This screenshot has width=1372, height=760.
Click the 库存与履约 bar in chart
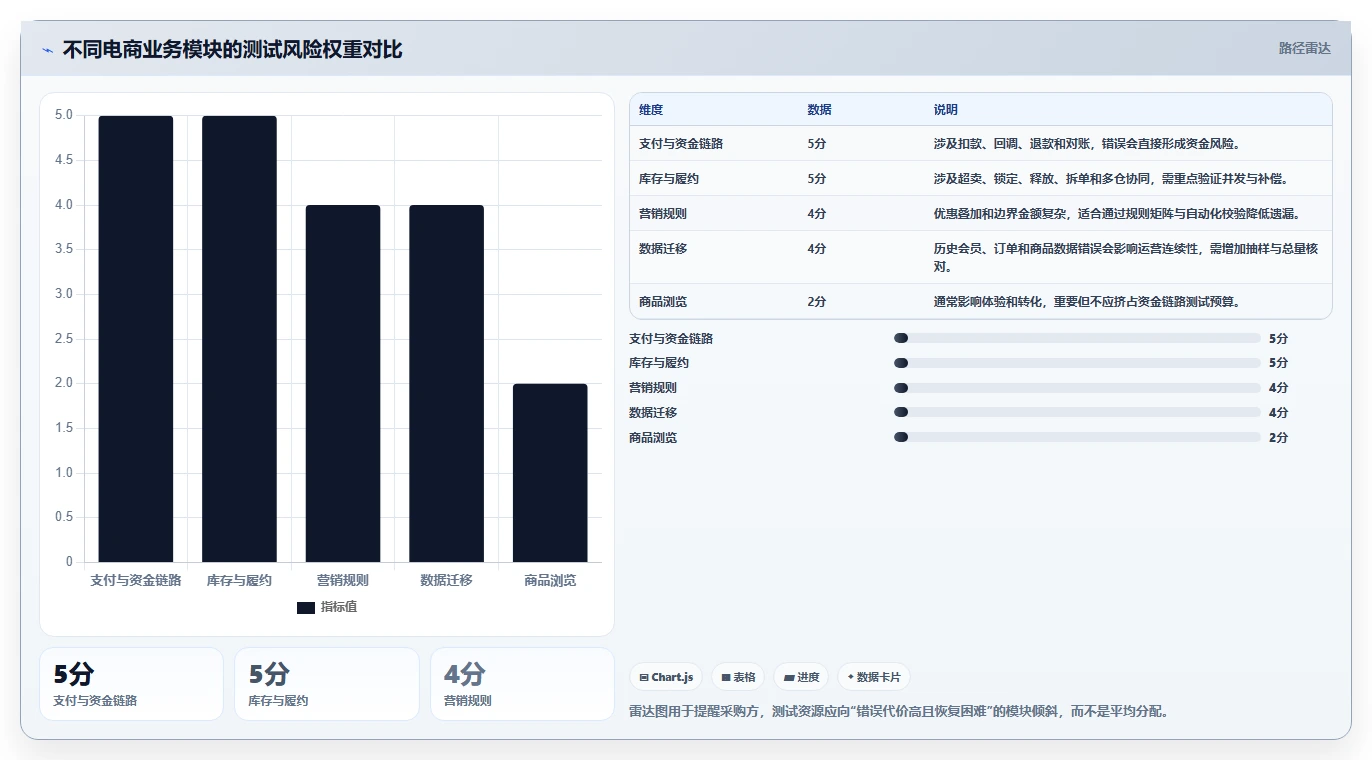click(x=239, y=339)
